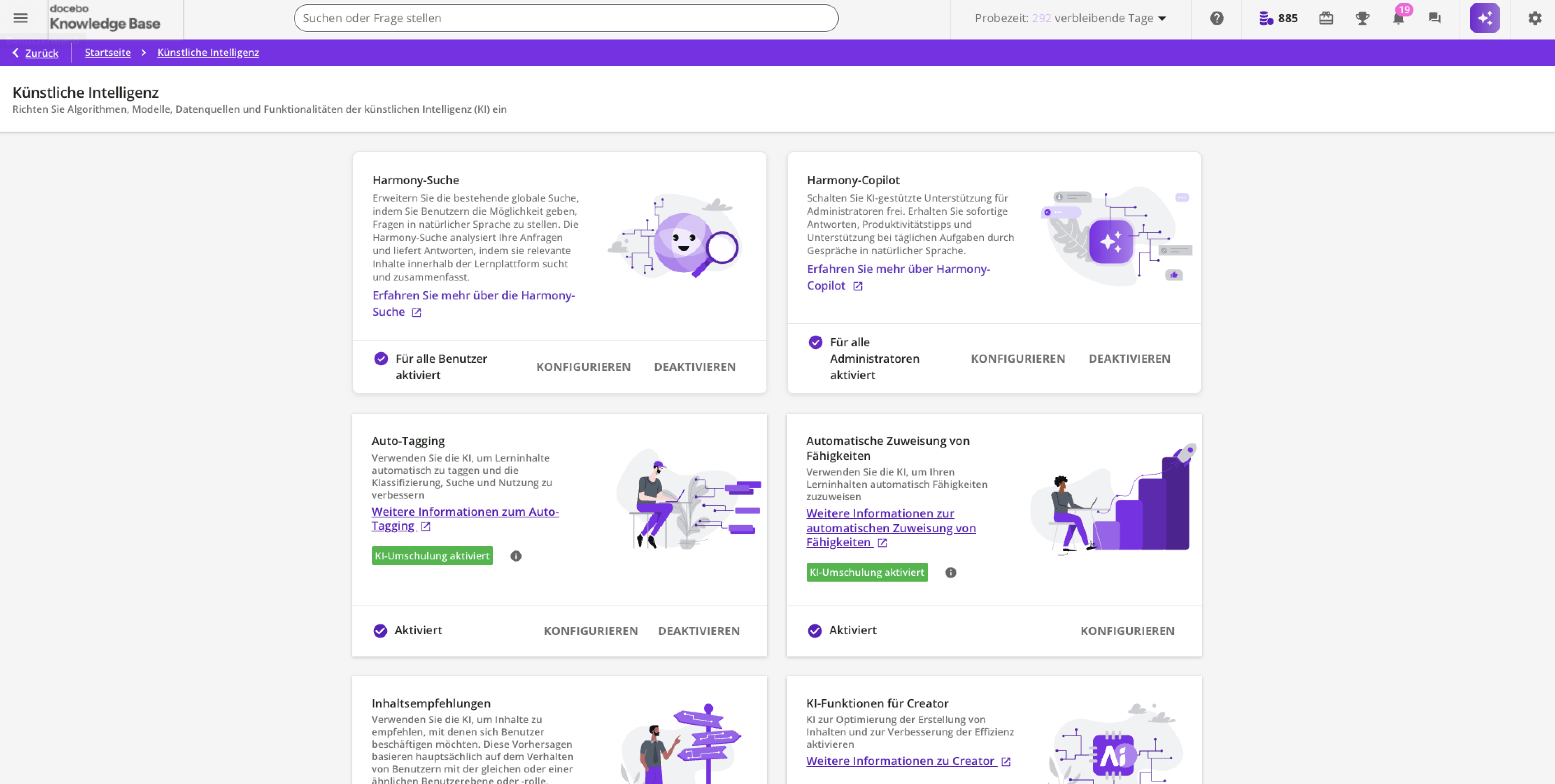Click Deaktivieren on the Auto-Tagging card
1555x784 pixels.
698,631
